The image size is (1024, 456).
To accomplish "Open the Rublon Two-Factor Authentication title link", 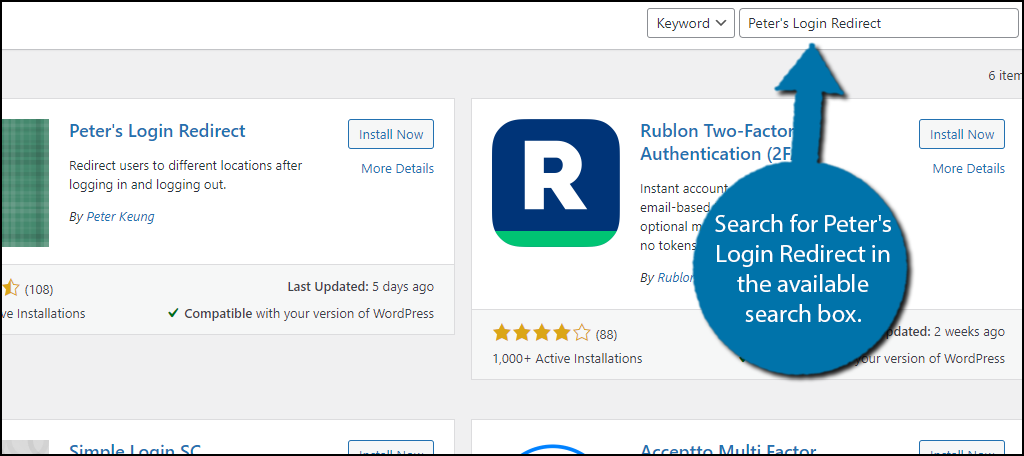I will tap(716, 142).
